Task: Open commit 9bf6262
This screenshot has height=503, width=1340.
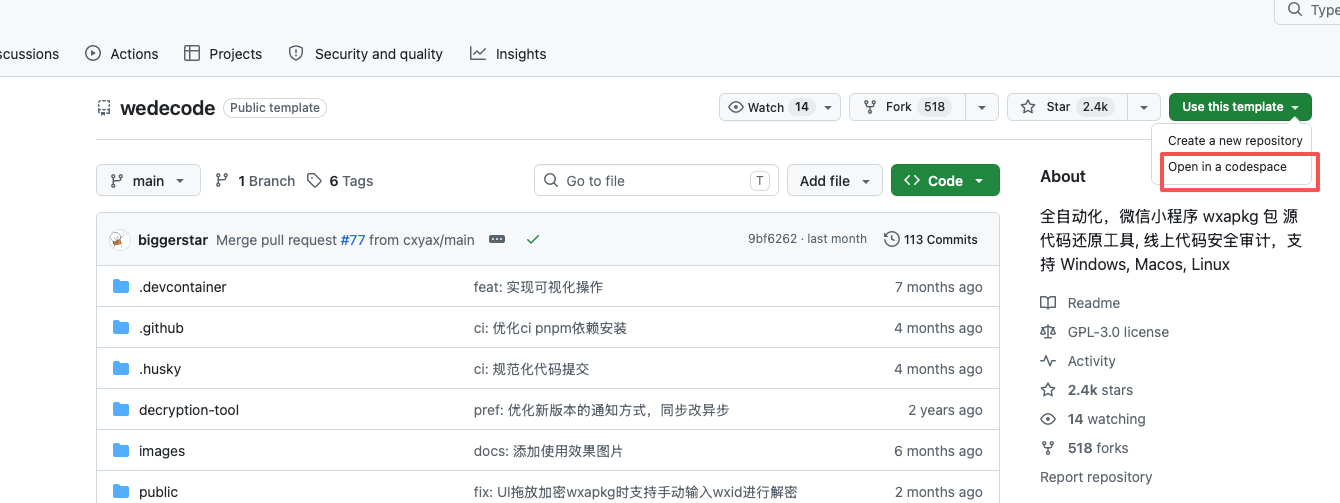Action: click(772, 240)
